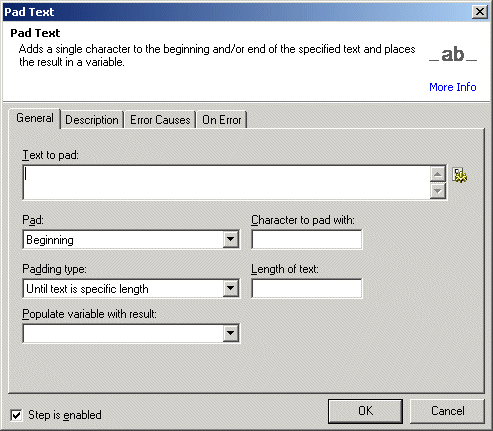Click the scroll up arrow in Text to pad

(438, 174)
